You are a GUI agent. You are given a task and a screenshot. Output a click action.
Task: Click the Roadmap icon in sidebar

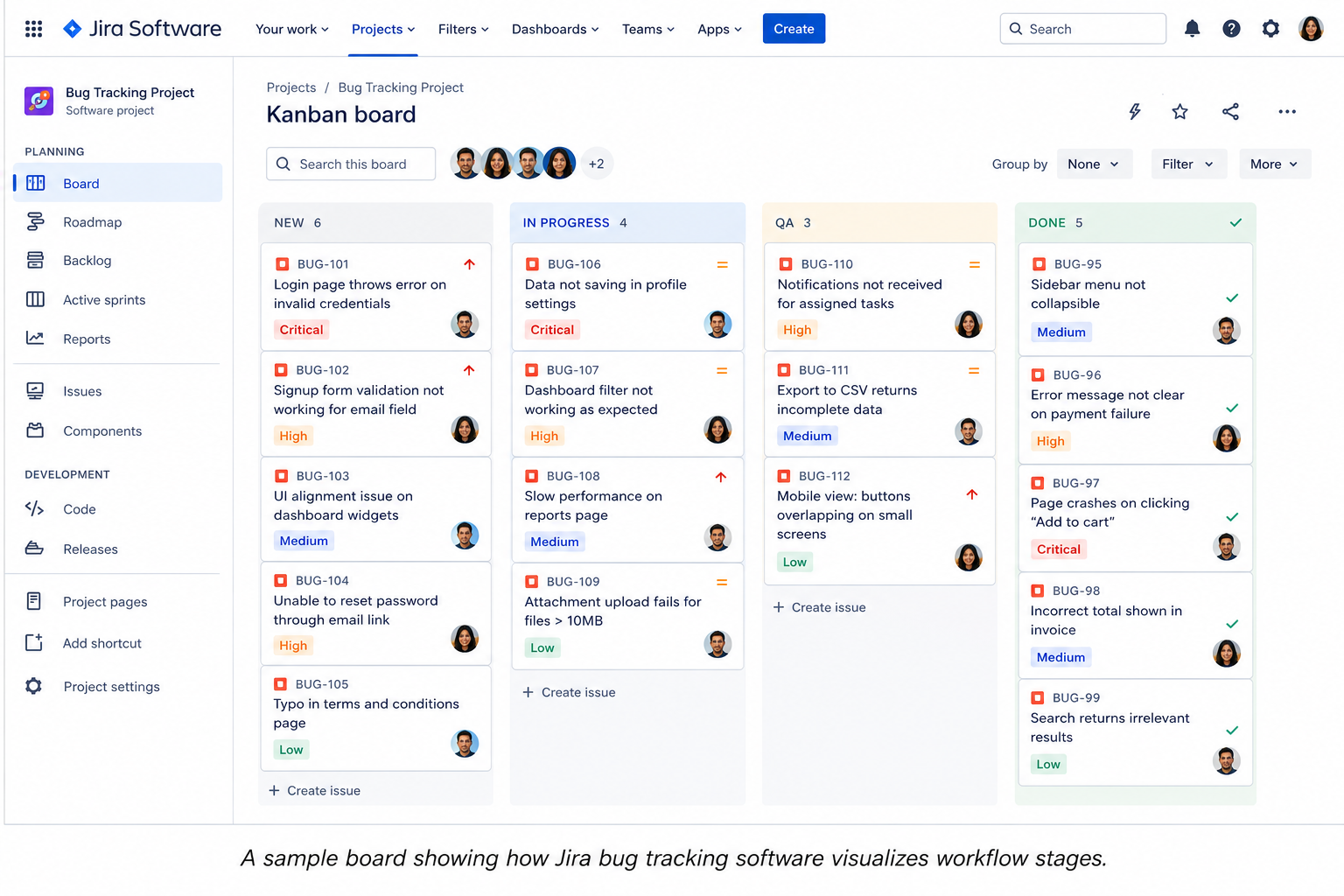[x=35, y=222]
